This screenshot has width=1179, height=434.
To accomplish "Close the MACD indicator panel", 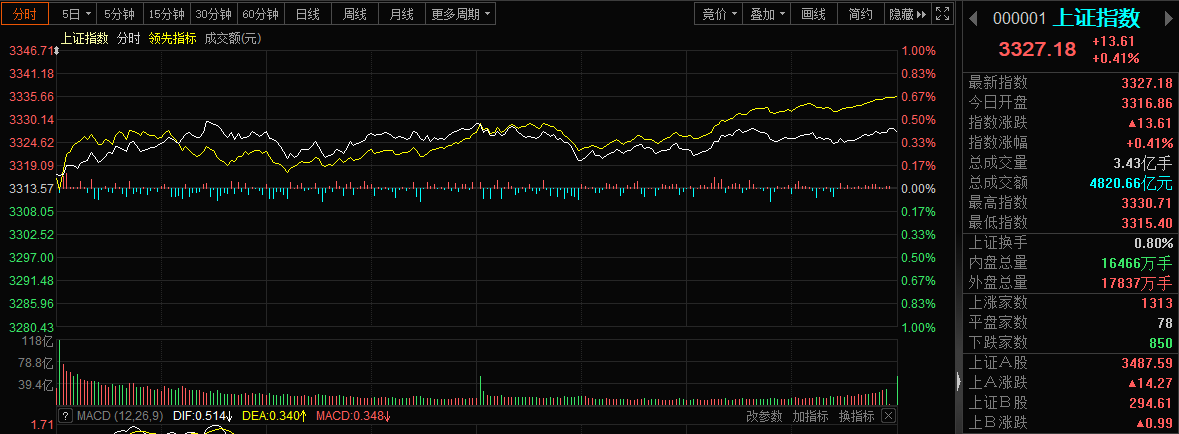I will point(888,416).
